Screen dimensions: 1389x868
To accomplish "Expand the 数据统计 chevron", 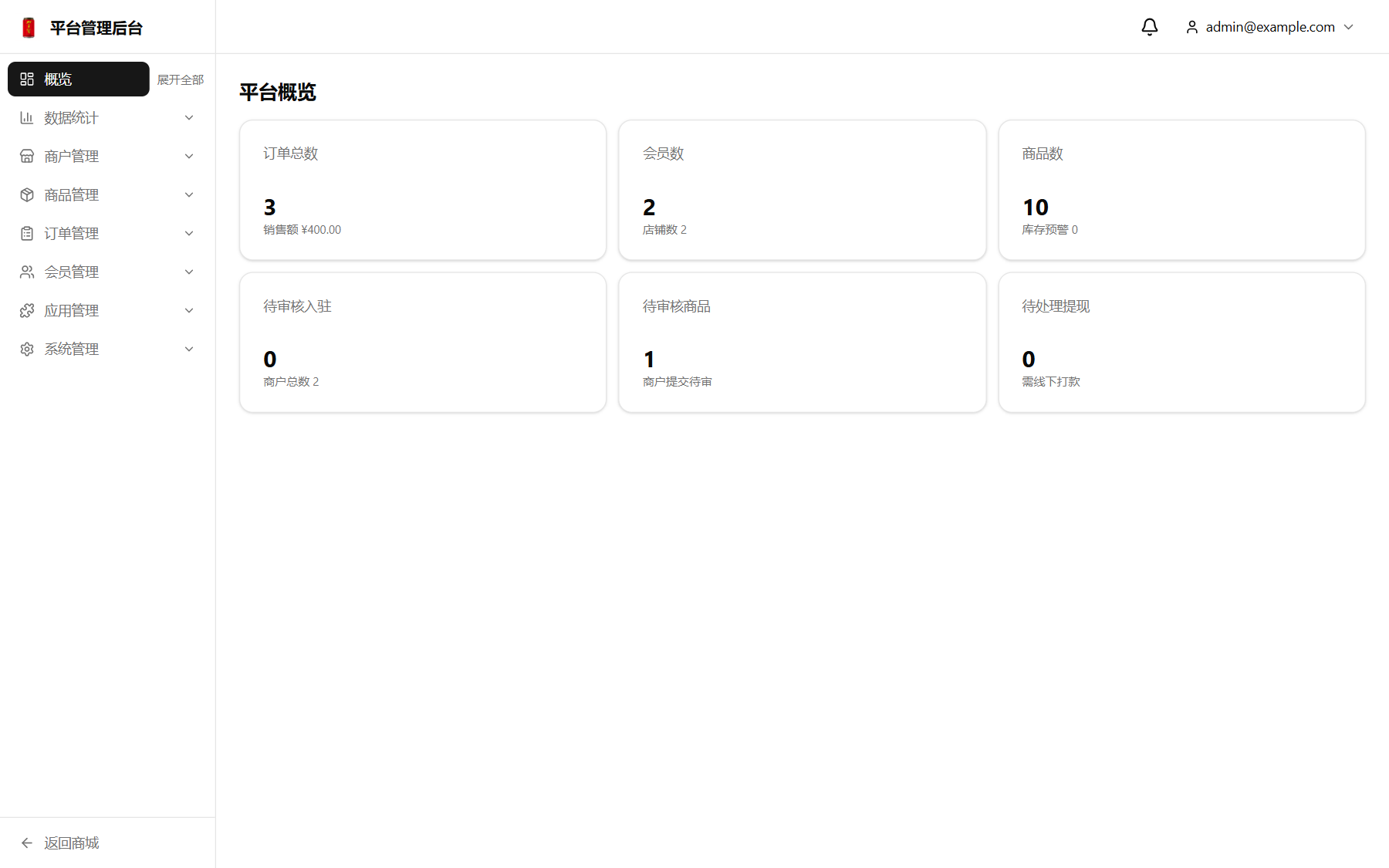I will (x=189, y=117).
